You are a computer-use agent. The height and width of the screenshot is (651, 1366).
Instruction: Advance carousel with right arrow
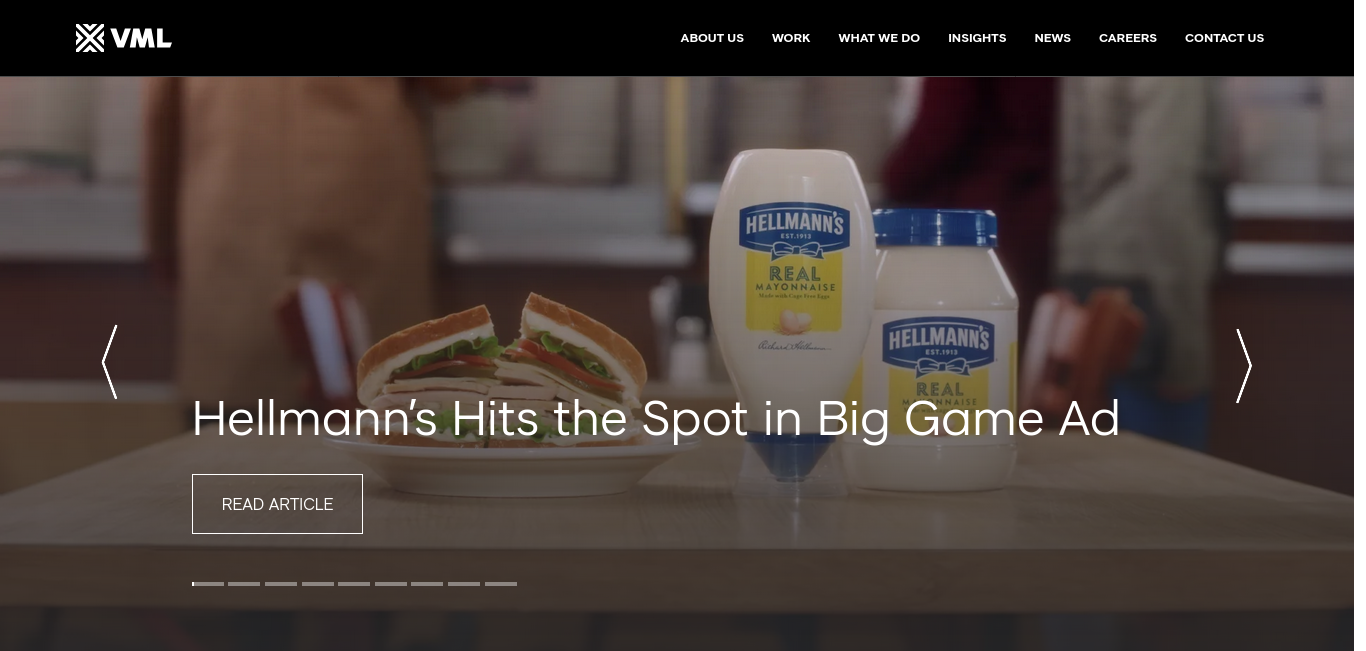1244,366
